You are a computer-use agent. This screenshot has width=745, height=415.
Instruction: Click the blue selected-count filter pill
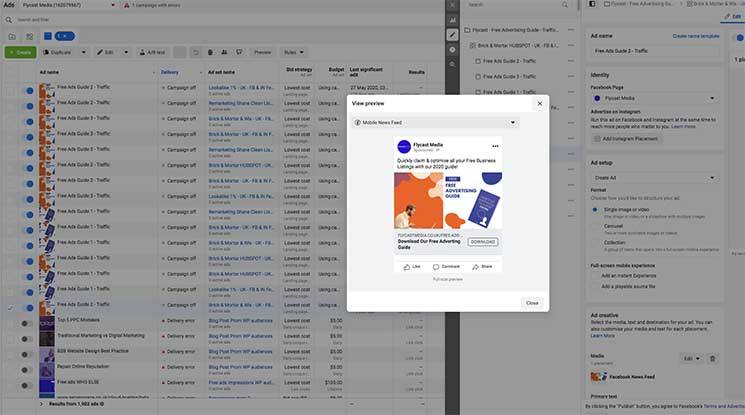(x=65, y=36)
